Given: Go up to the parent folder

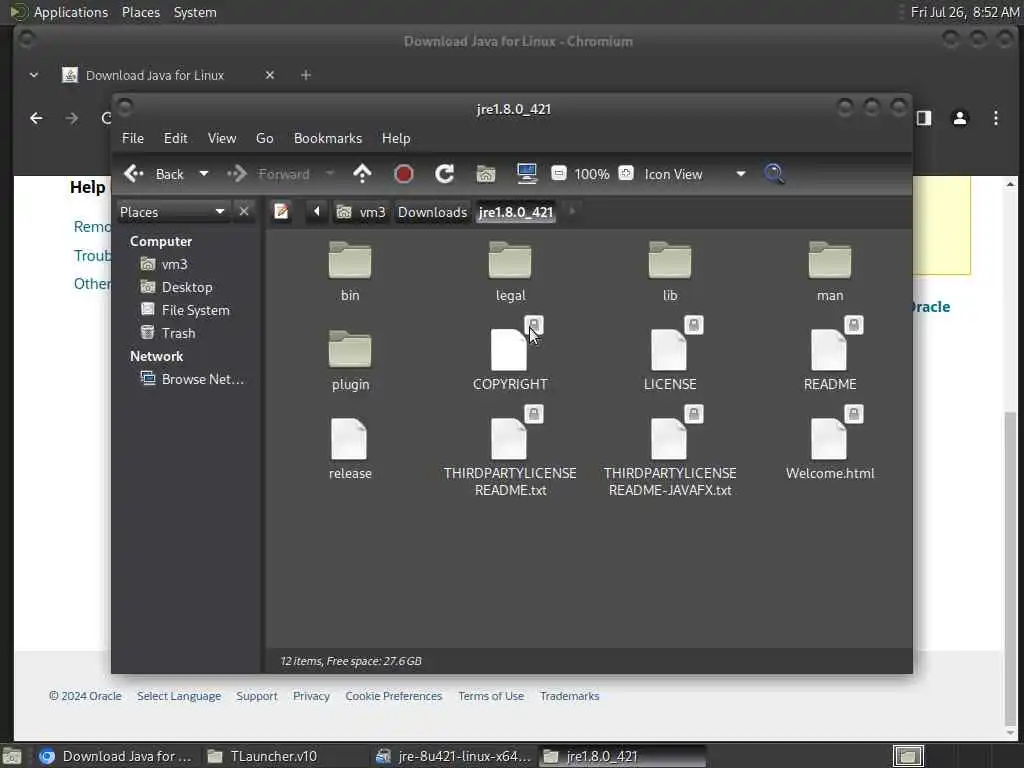Looking at the screenshot, I should [362, 174].
